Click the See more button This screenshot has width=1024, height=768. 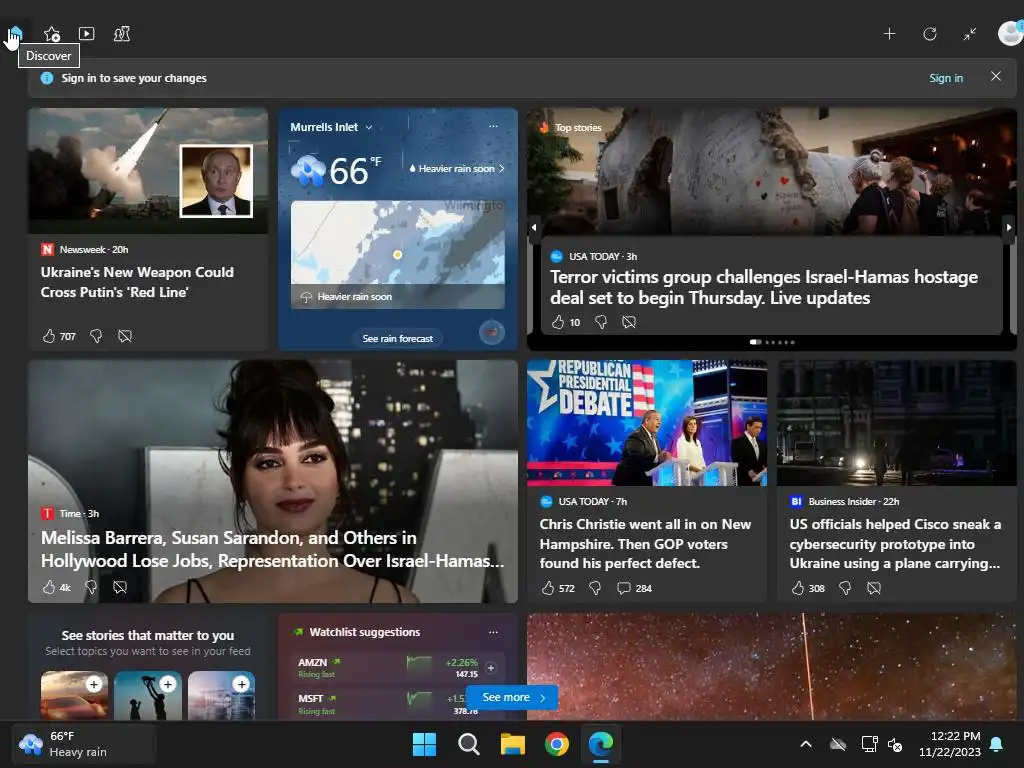click(512, 697)
